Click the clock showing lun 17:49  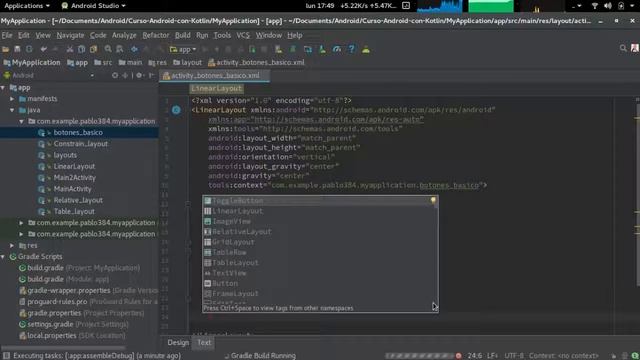[320, 6]
